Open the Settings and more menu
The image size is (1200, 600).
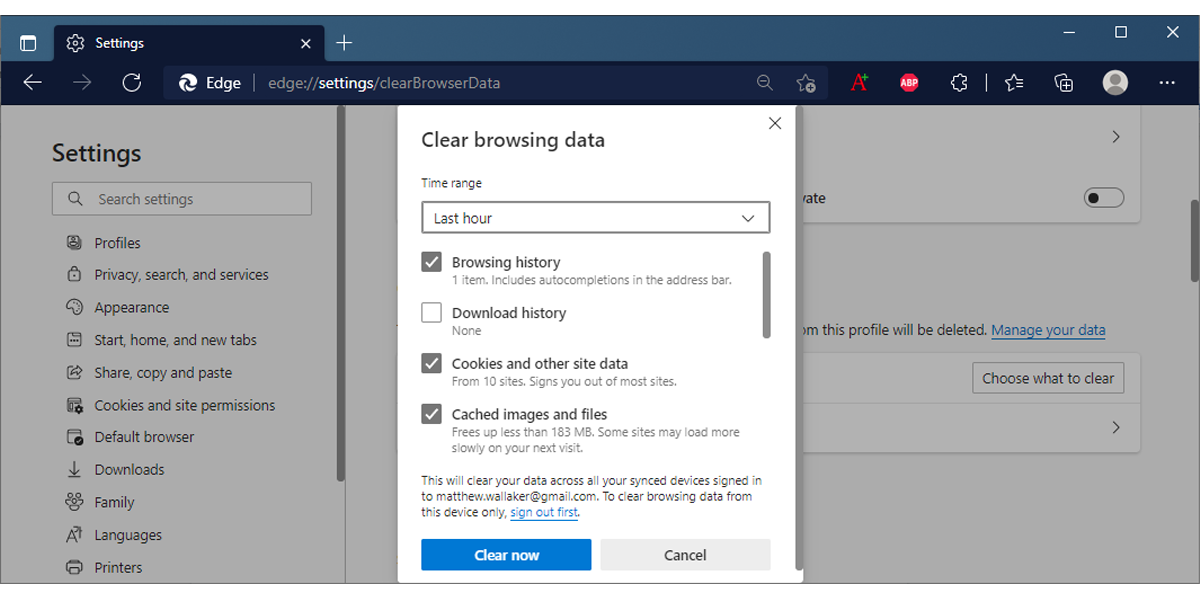click(1166, 83)
